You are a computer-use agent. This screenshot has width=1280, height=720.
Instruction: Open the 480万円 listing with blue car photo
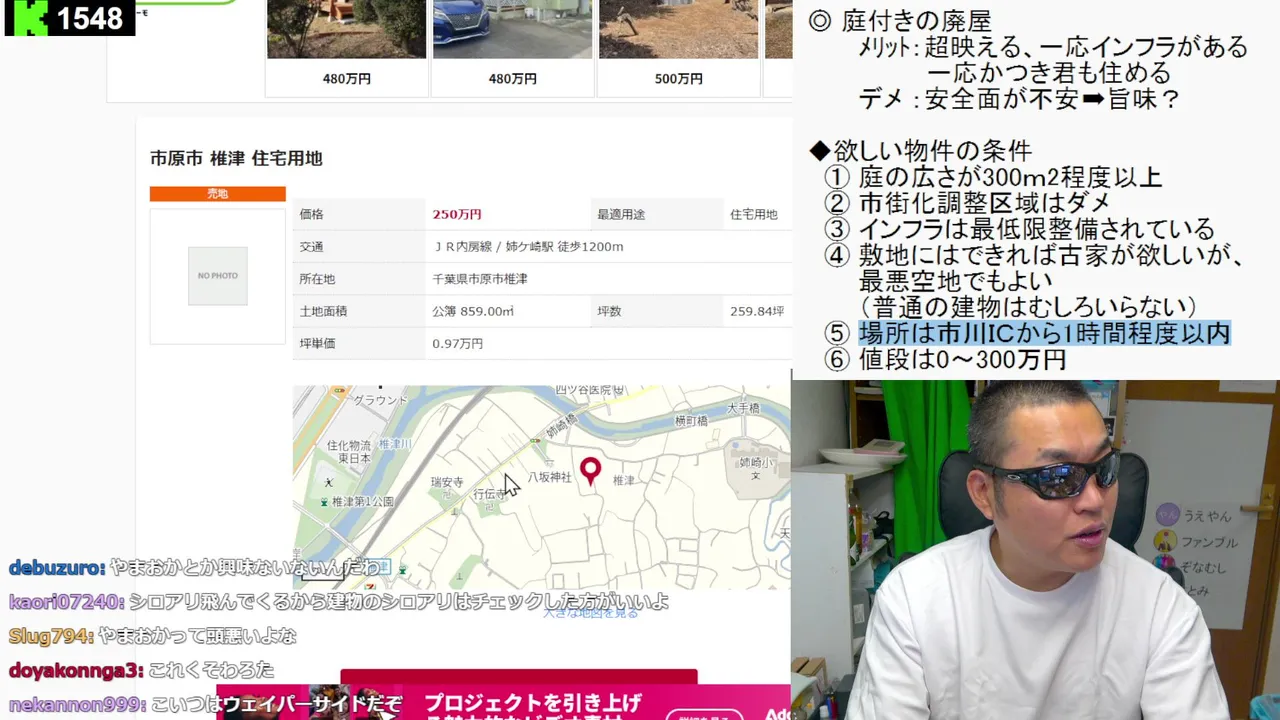coord(513,48)
